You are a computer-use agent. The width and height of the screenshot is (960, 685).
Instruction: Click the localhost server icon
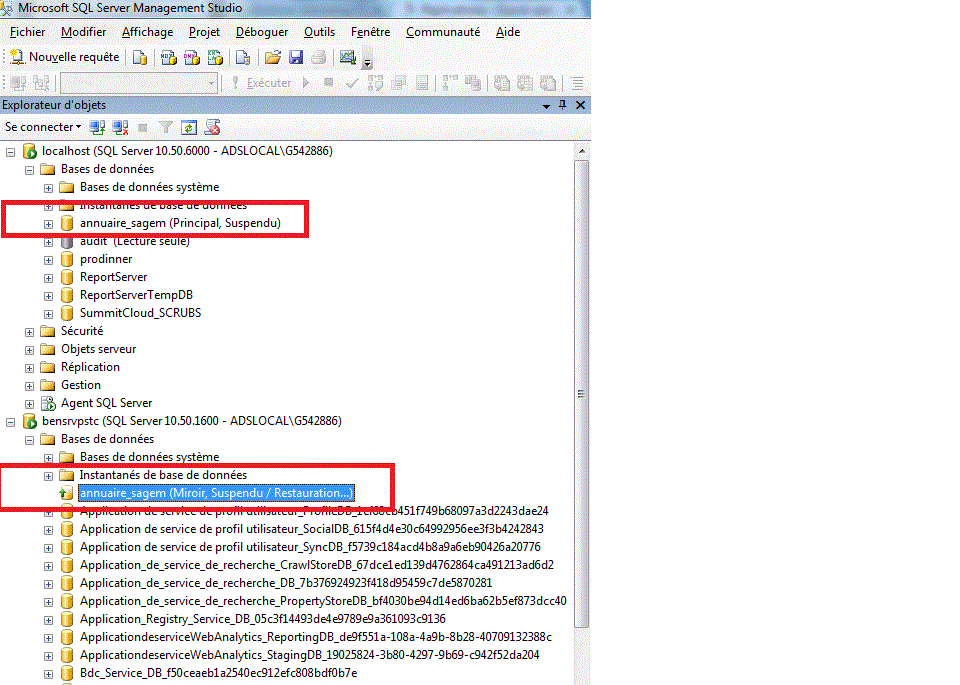[29, 151]
